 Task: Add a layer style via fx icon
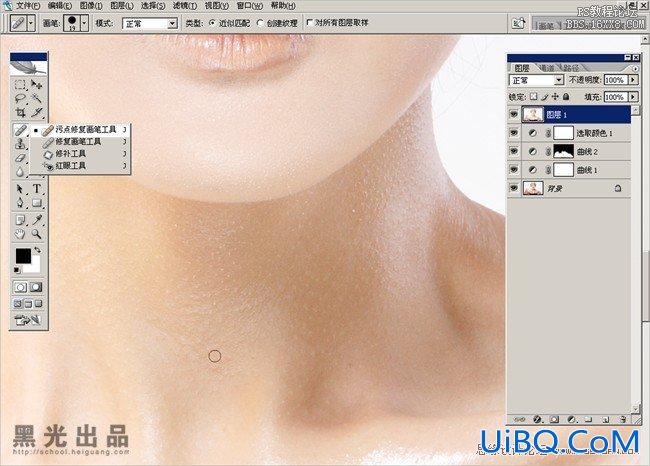coord(537,420)
